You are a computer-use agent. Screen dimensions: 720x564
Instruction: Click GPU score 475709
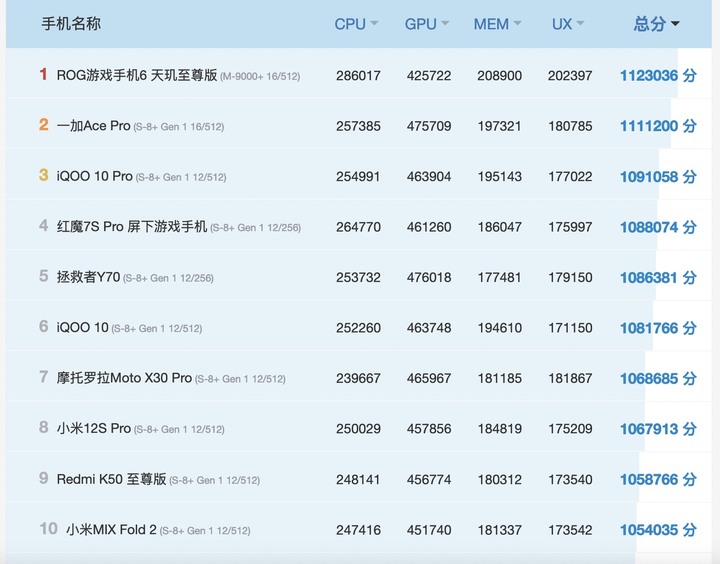pos(429,126)
